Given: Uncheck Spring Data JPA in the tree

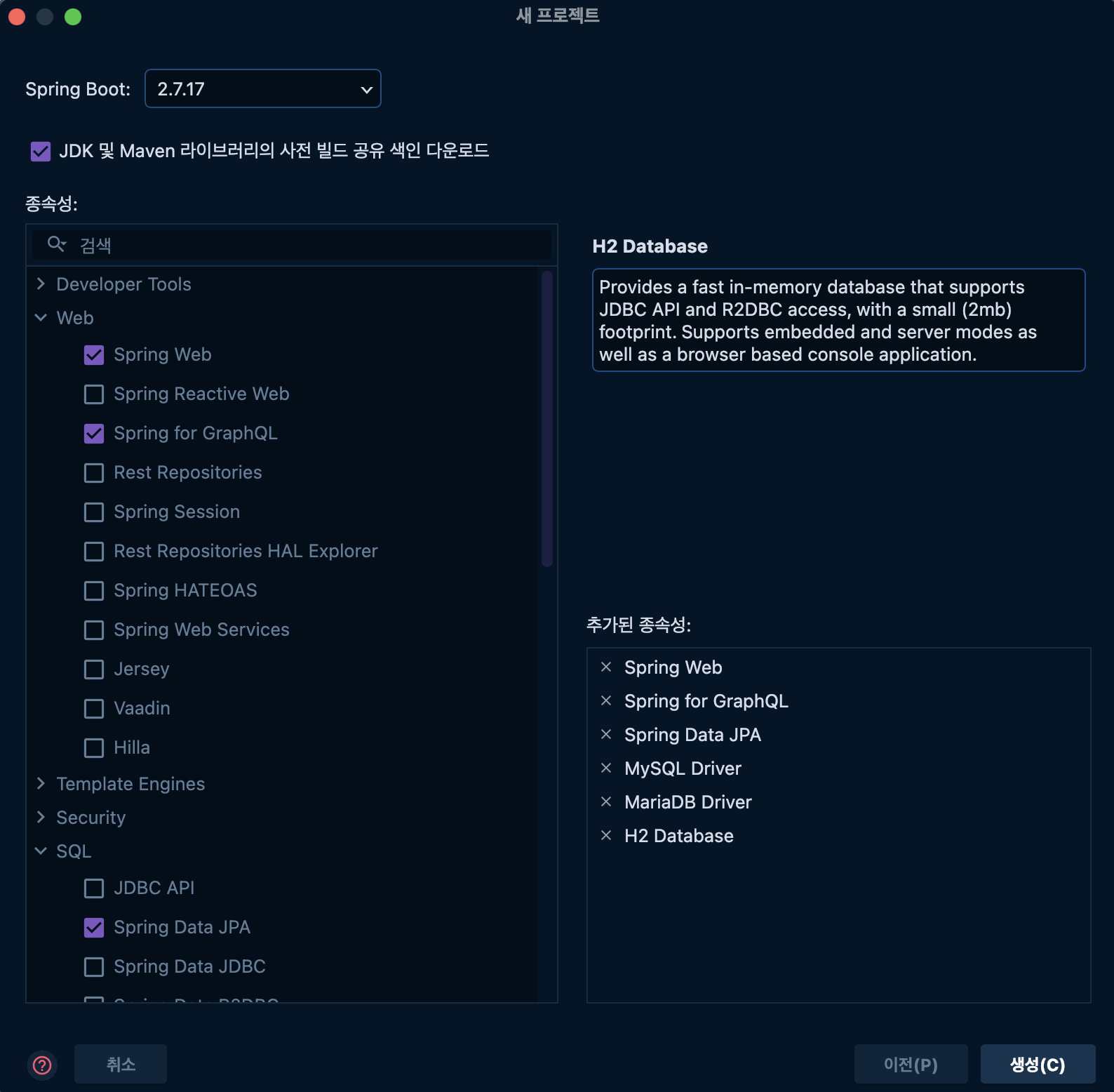Looking at the screenshot, I should click(94, 928).
